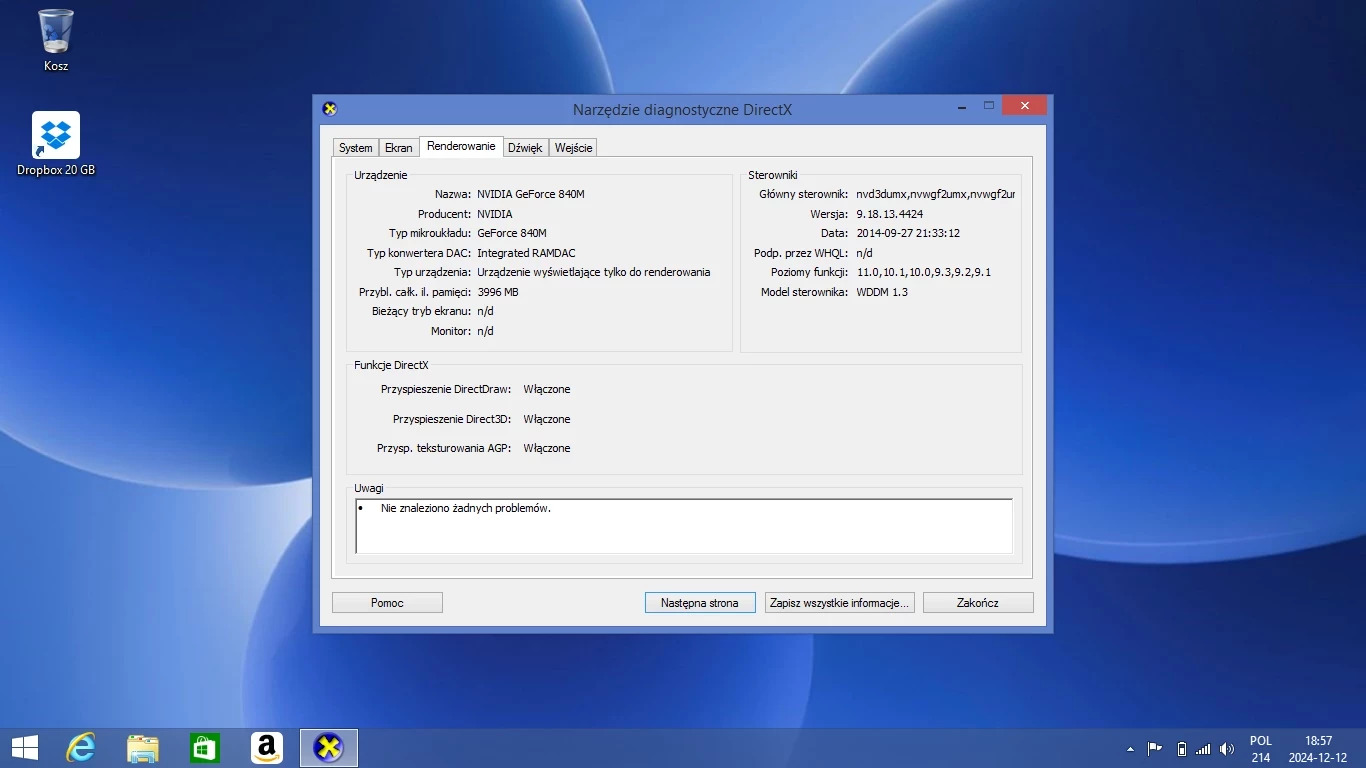Click the Zakończ button
The height and width of the screenshot is (768, 1366).
(x=978, y=603)
